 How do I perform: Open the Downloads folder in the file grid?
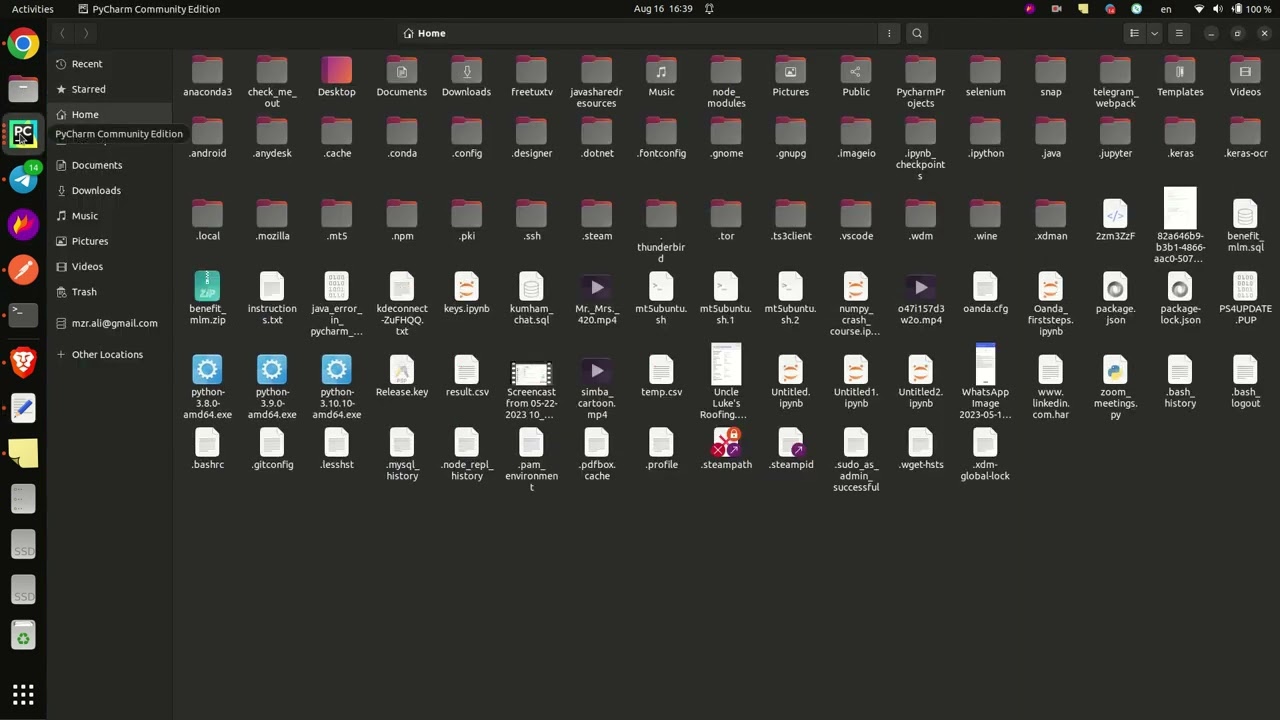click(x=467, y=77)
